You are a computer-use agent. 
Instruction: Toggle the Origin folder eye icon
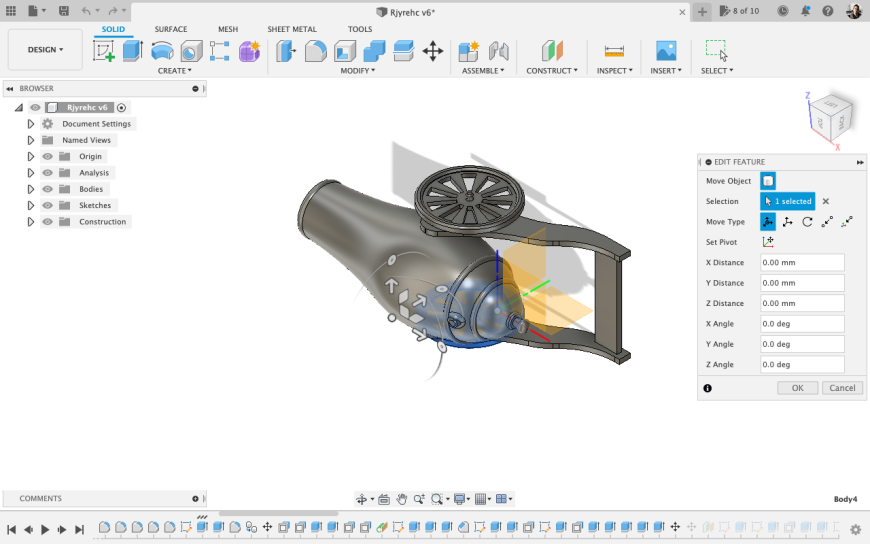[47, 157]
